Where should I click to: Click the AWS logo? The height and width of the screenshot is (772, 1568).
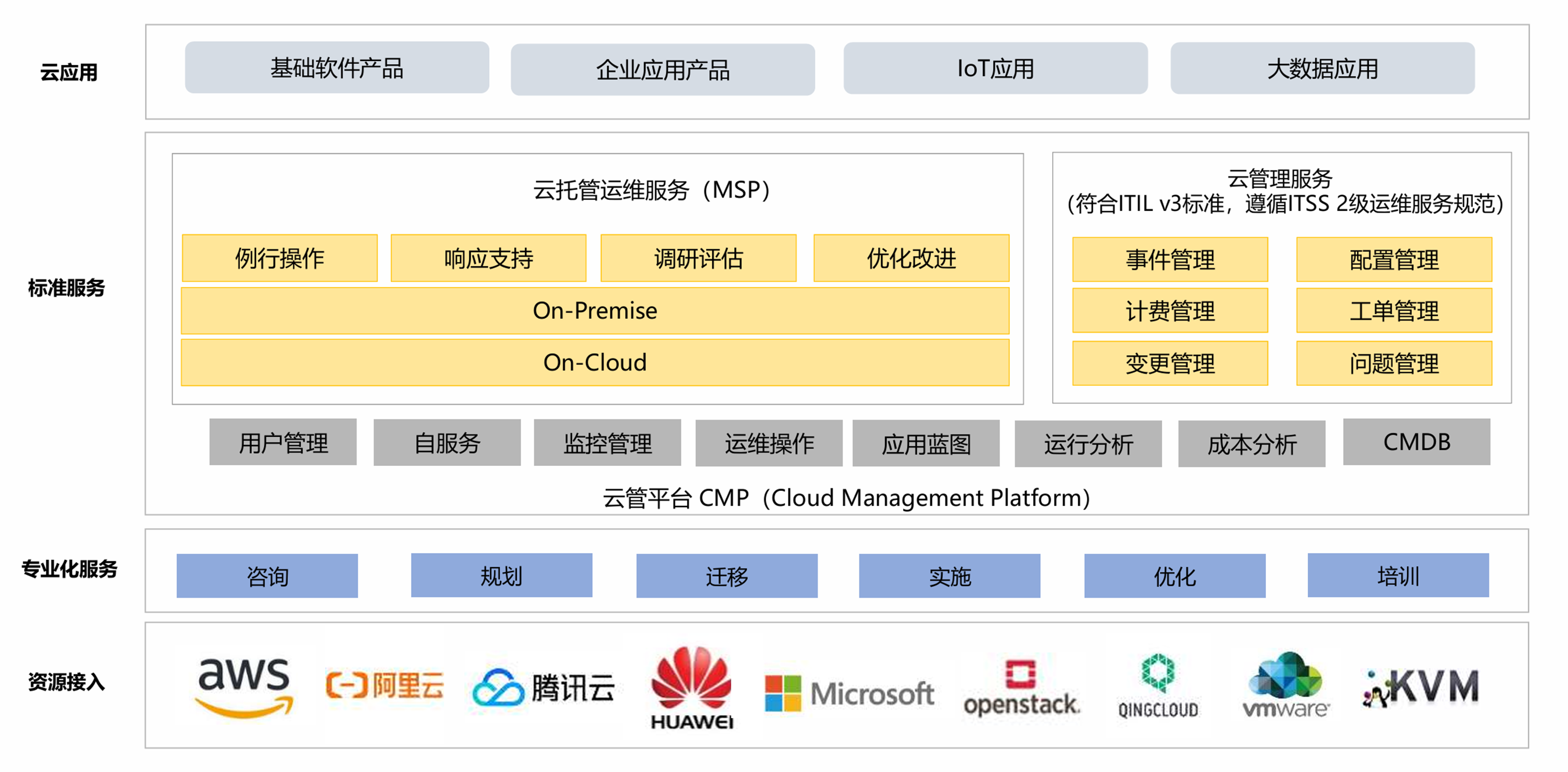click(244, 686)
